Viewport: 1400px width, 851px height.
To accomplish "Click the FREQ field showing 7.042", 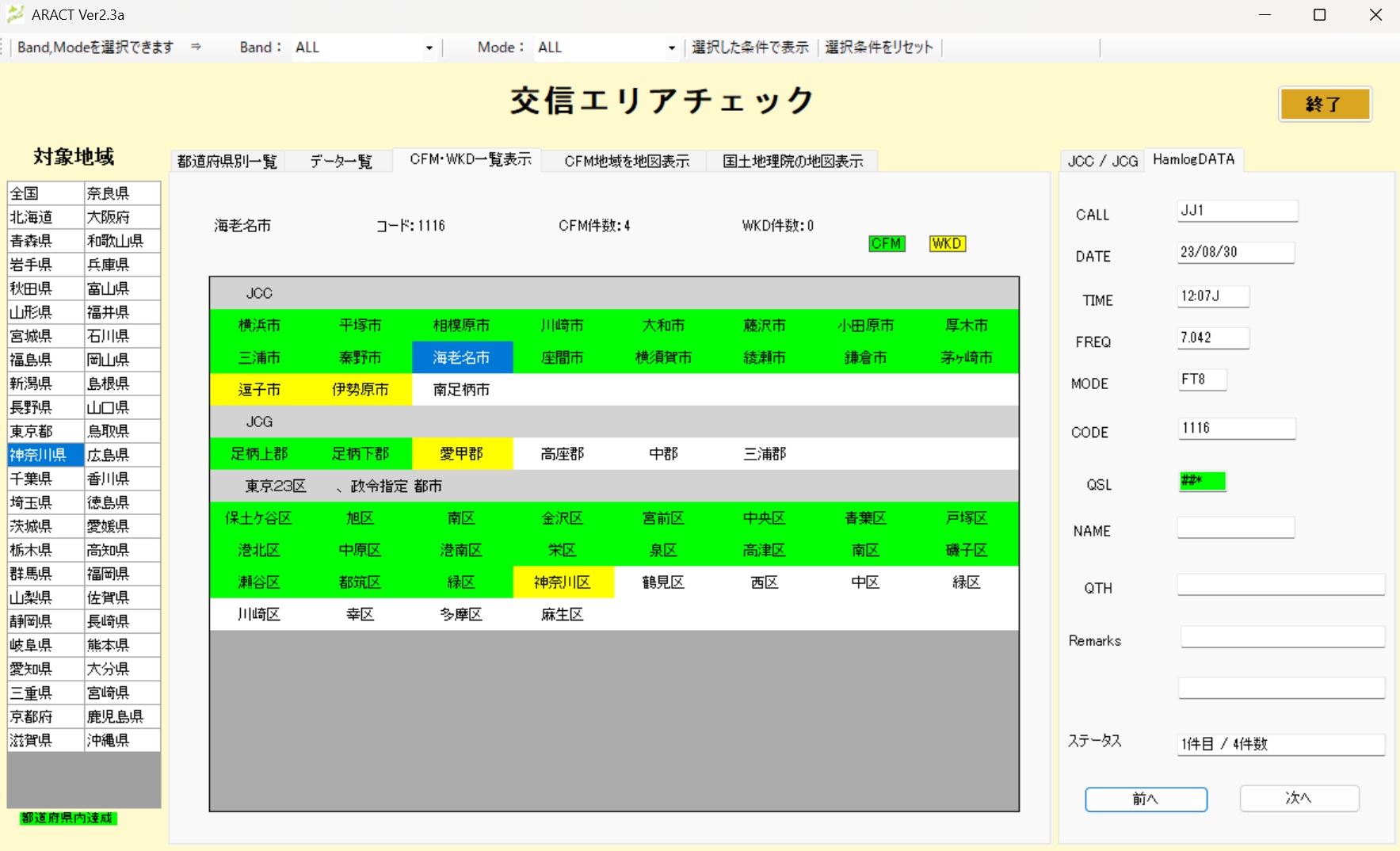I will [x=1213, y=338].
